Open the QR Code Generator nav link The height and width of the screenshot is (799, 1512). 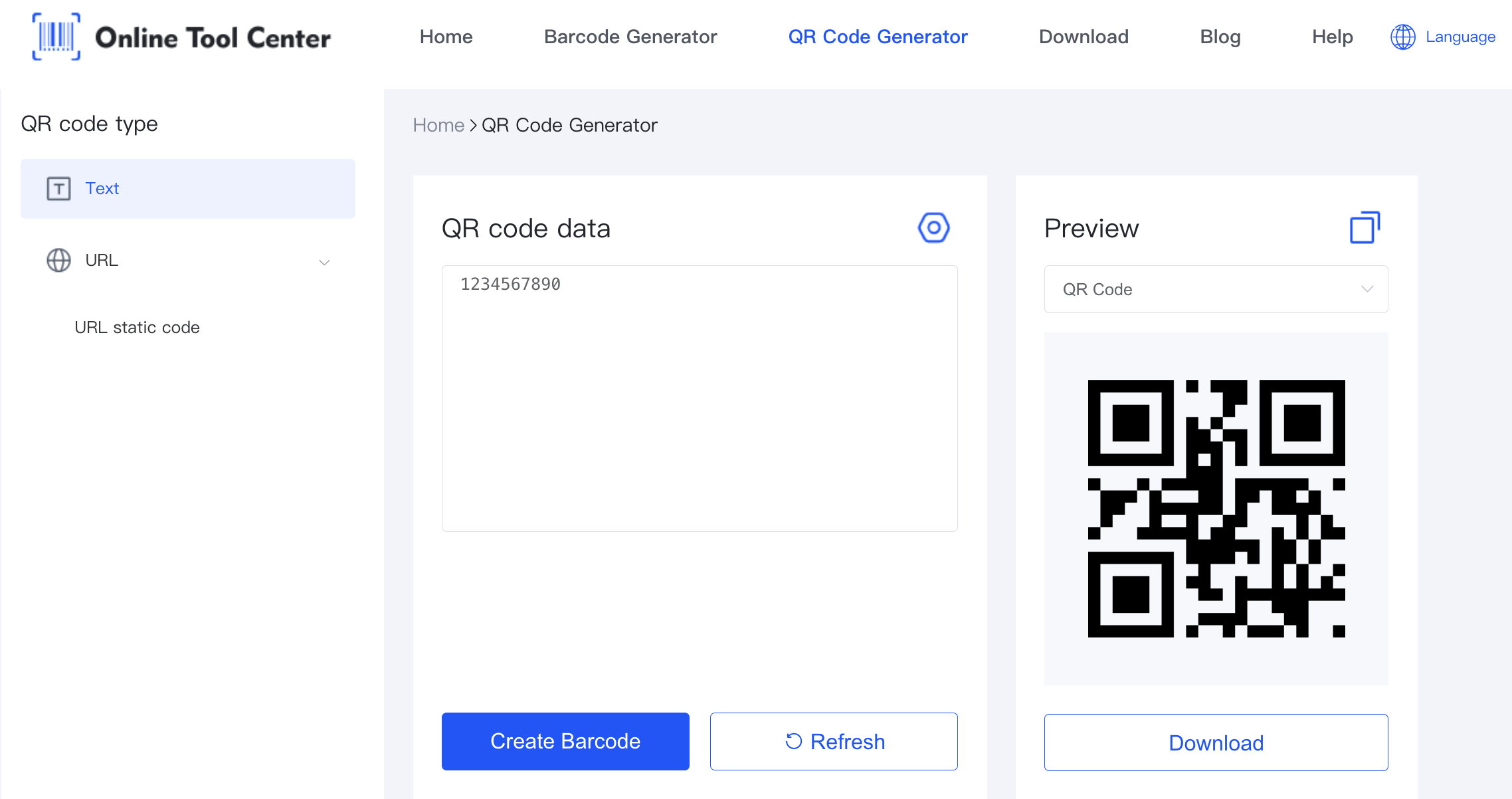point(877,37)
